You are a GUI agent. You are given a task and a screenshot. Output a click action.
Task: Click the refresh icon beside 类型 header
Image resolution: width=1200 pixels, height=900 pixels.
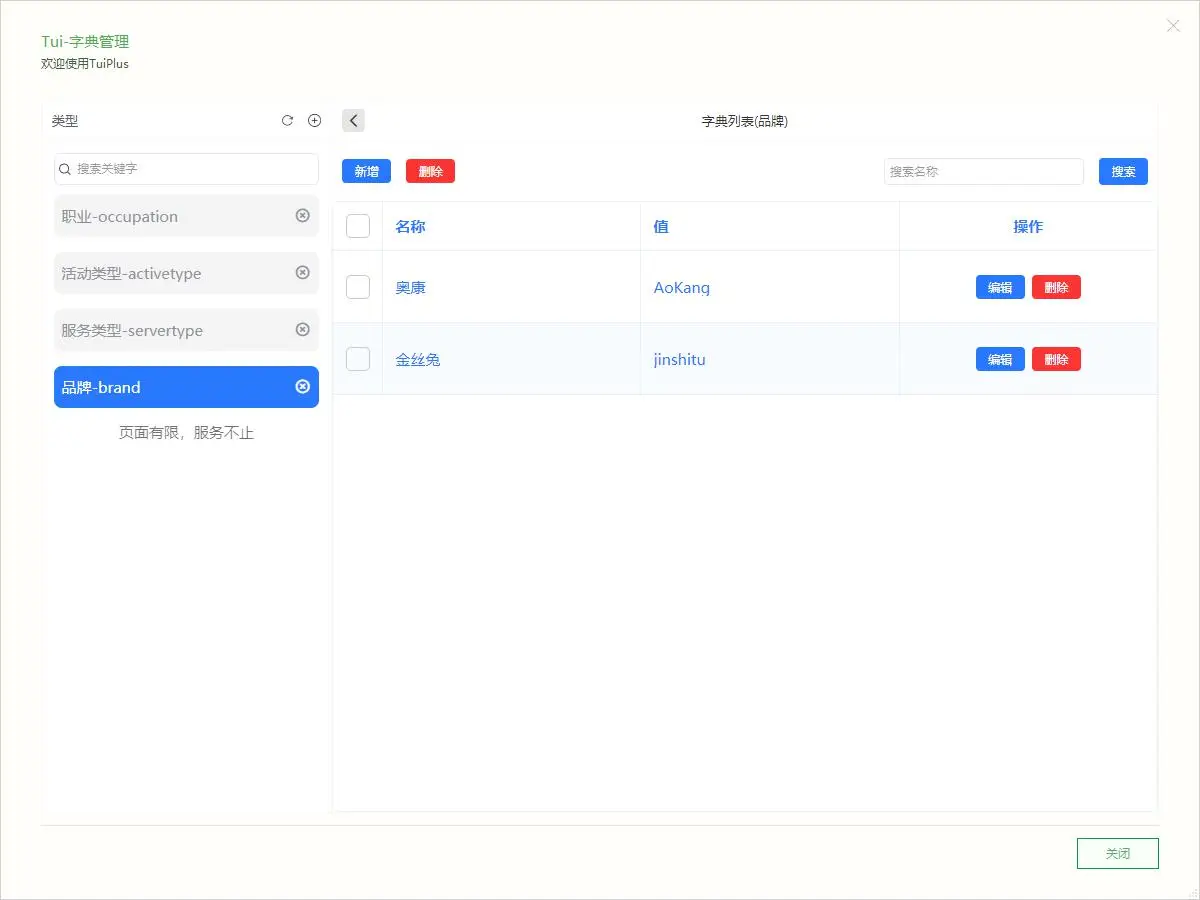click(287, 121)
